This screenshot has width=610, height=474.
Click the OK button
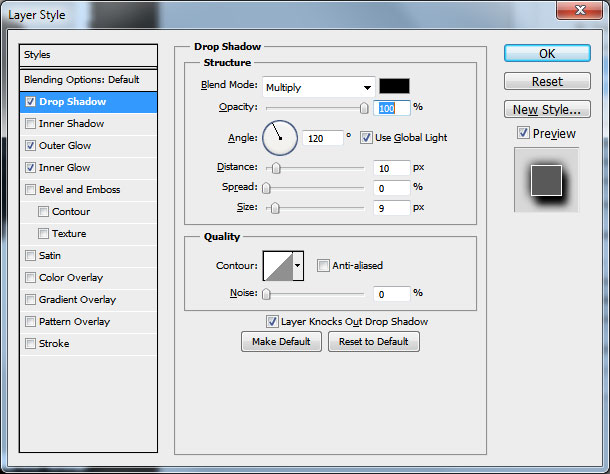(547, 53)
